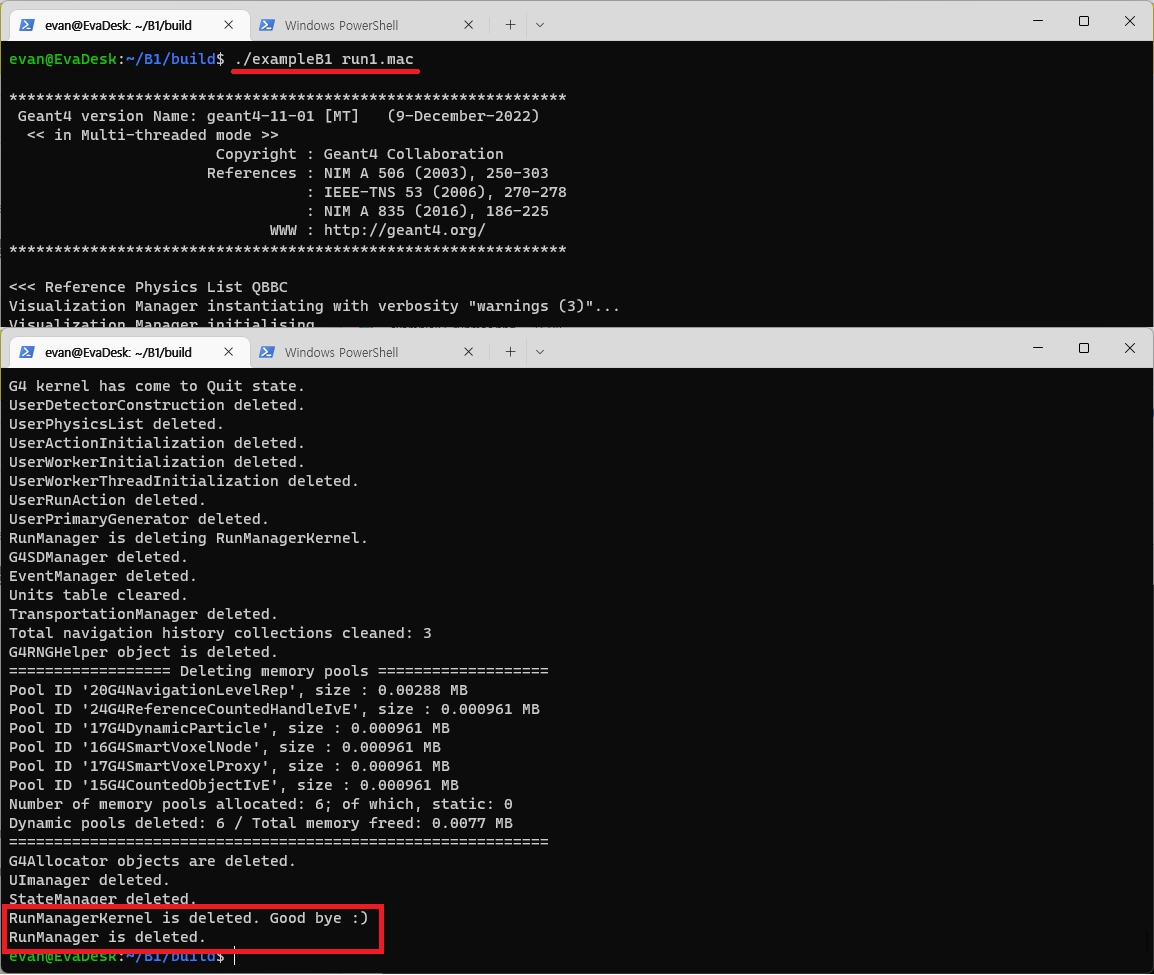1154x975 pixels.
Task: Close evan@EvaDesk tab in the top window
Action: pyautogui.click(x=229, y=25)
